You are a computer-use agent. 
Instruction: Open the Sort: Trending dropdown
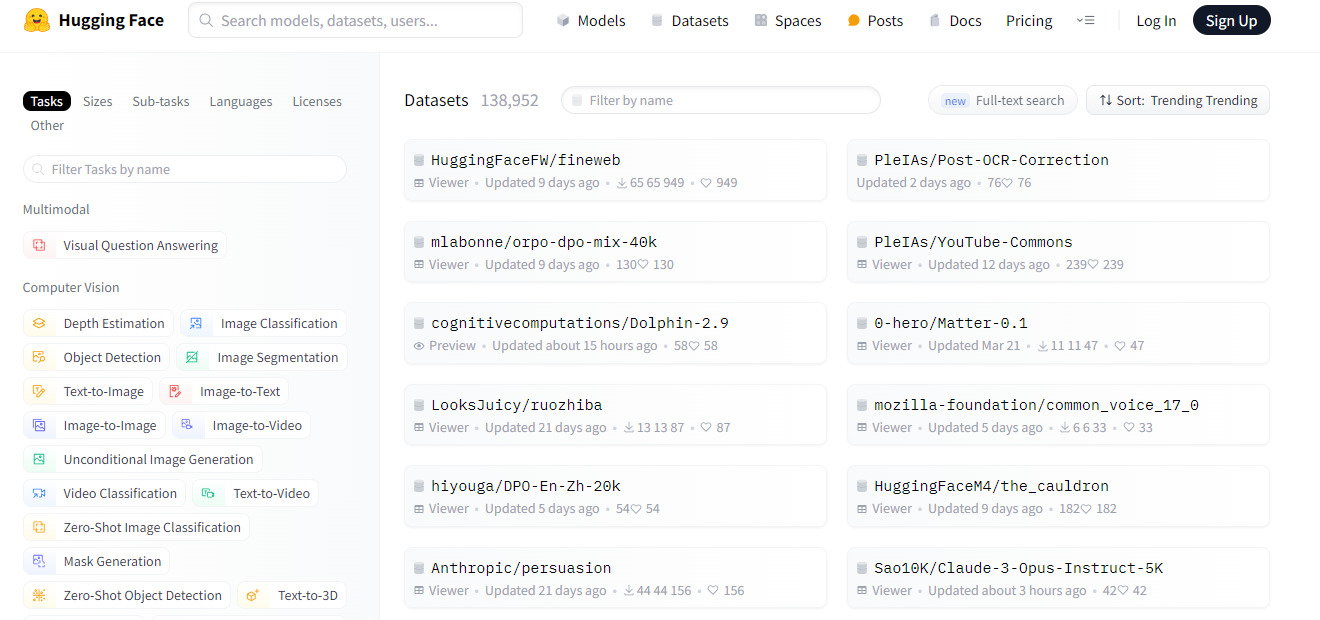coord(1177,101)
